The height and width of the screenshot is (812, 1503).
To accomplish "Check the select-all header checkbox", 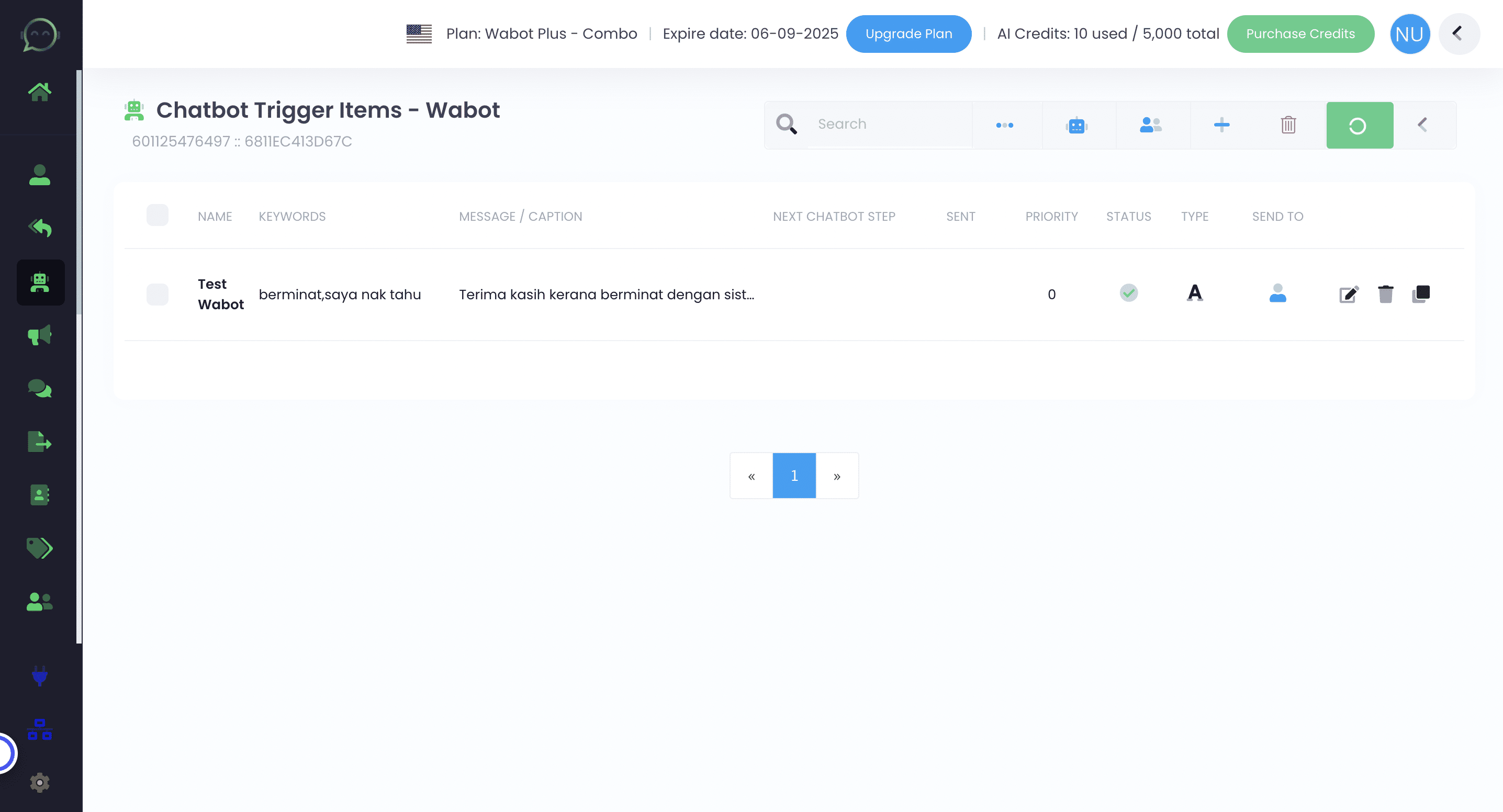I will 158,215.
